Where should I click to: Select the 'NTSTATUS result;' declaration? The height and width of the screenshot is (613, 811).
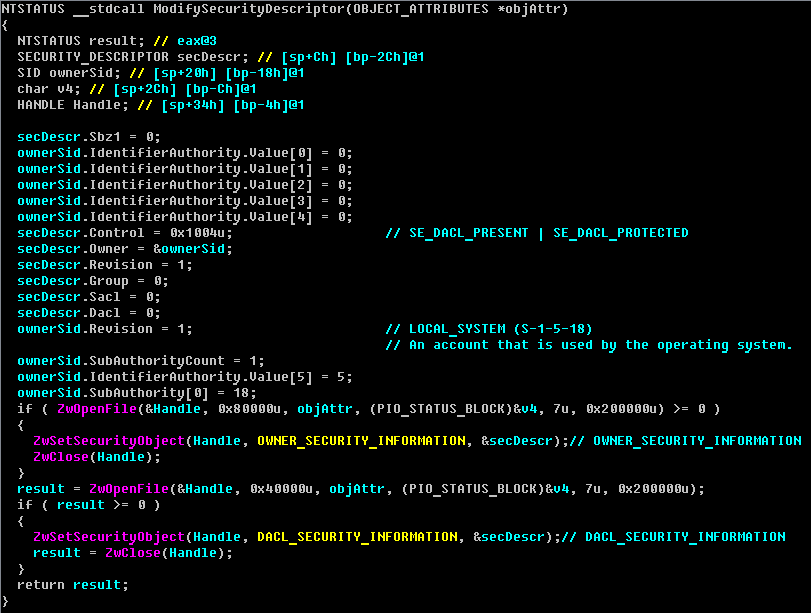[x=81, y=41]
